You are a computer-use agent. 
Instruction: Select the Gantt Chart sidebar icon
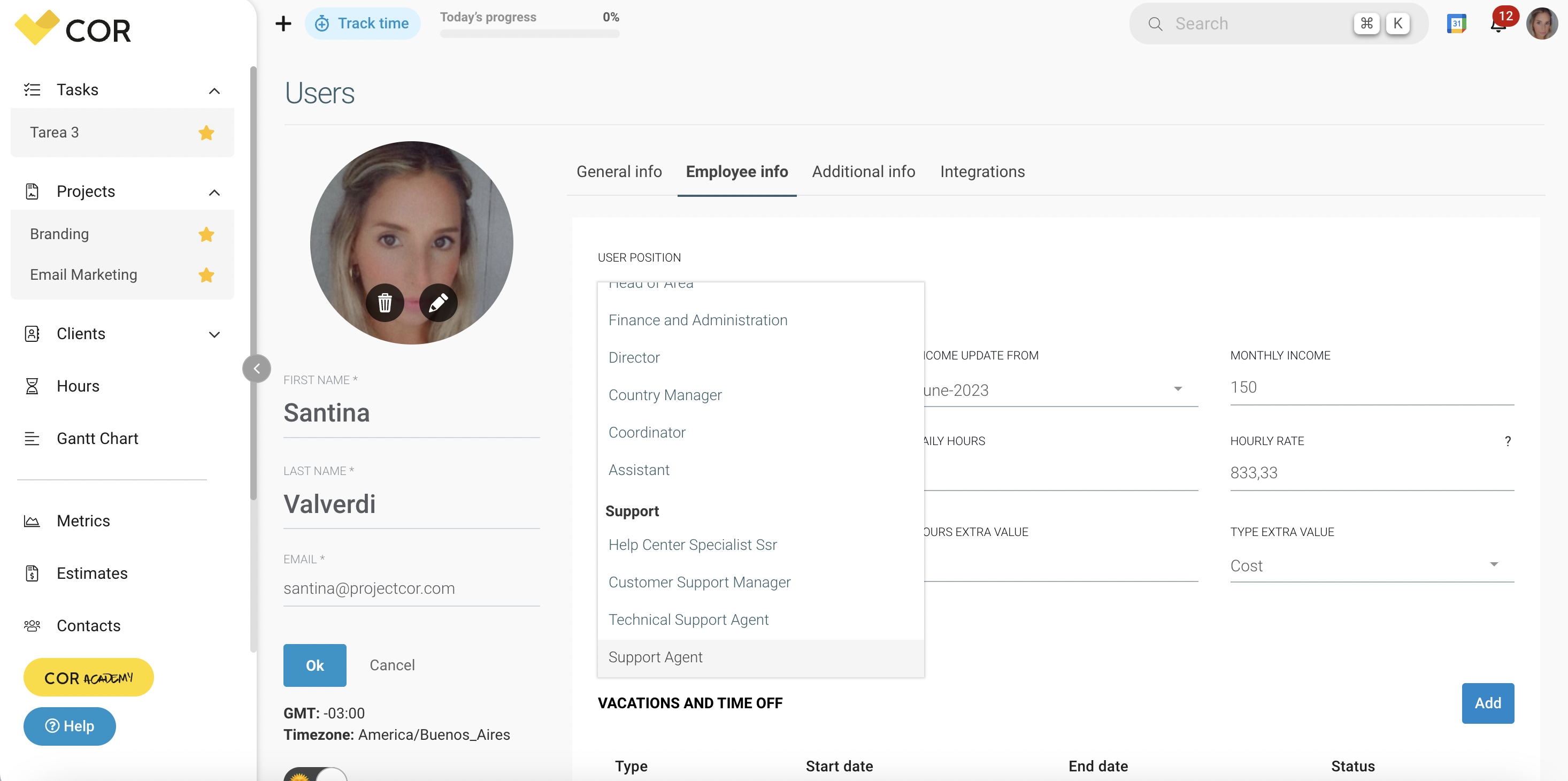pyautogui.click(x=32, y=438)
